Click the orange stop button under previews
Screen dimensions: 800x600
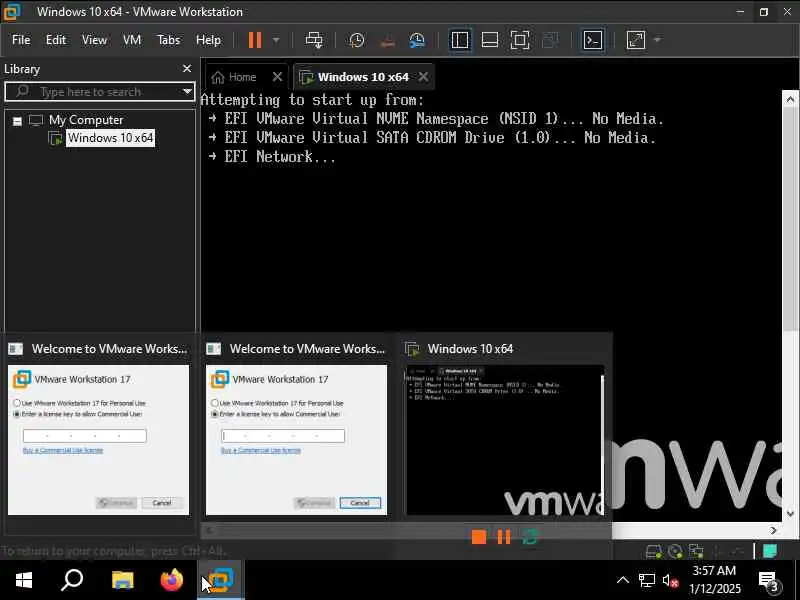[x=479, y=537]
